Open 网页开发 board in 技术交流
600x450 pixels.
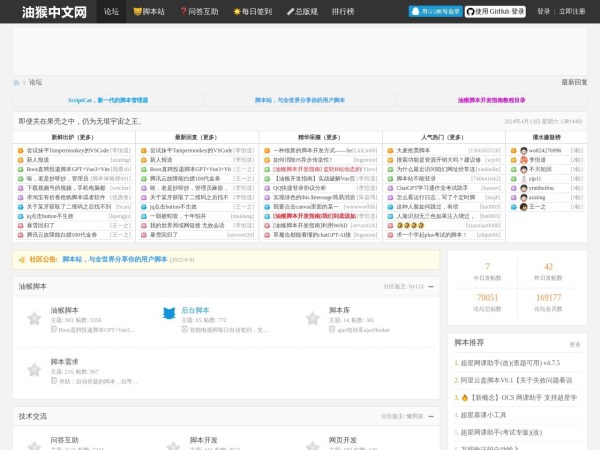tap(343, 440)
